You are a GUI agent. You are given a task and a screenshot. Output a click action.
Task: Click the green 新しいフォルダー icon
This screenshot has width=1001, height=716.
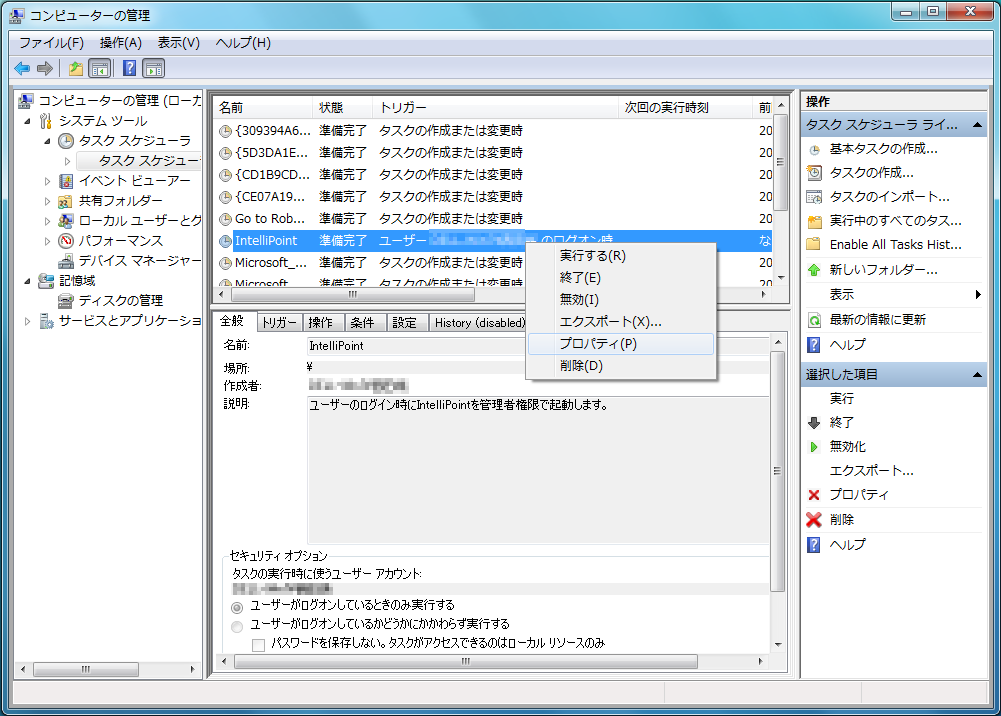point(814,270)
